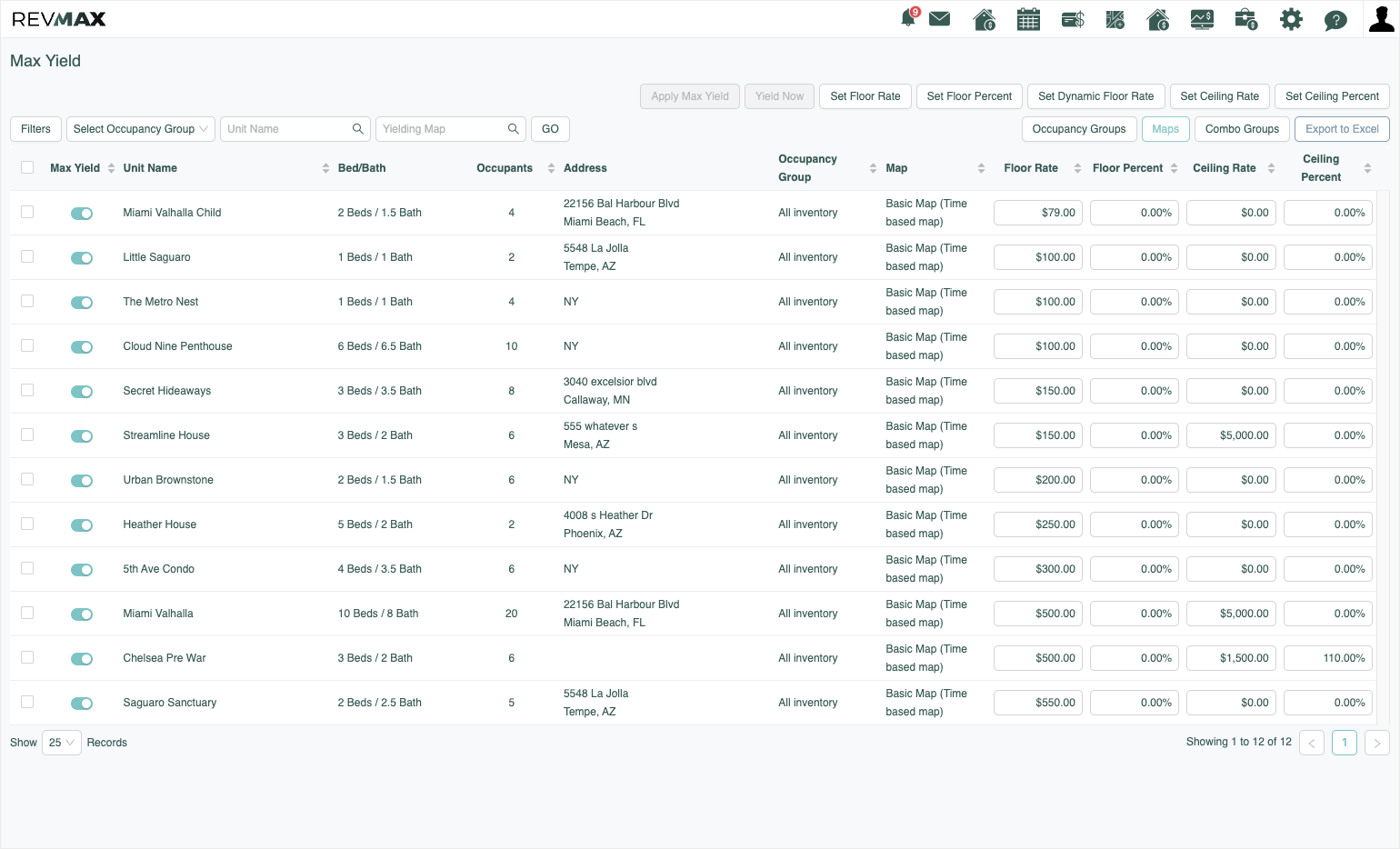Click the Set Dynamic Floor Rate button

(1095, 96)
